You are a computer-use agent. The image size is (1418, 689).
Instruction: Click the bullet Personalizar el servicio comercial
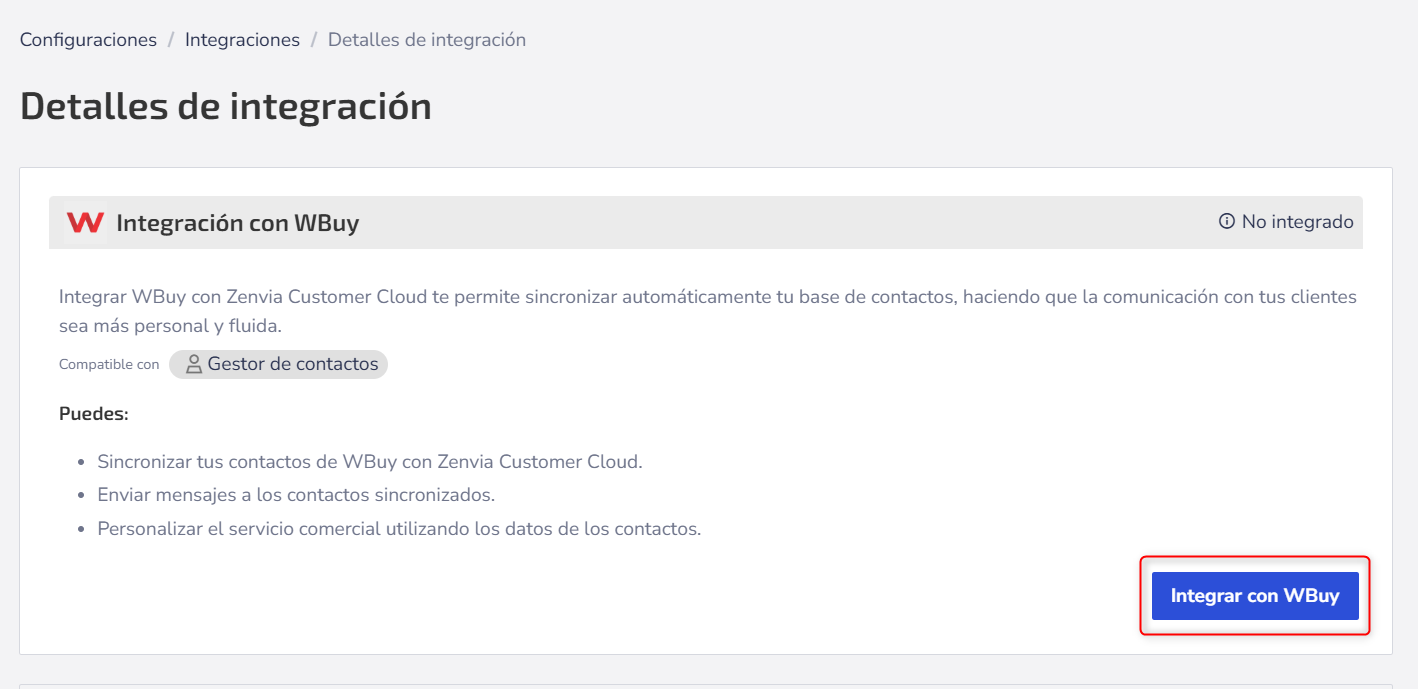pyautogui.click(x=399, y=528)
